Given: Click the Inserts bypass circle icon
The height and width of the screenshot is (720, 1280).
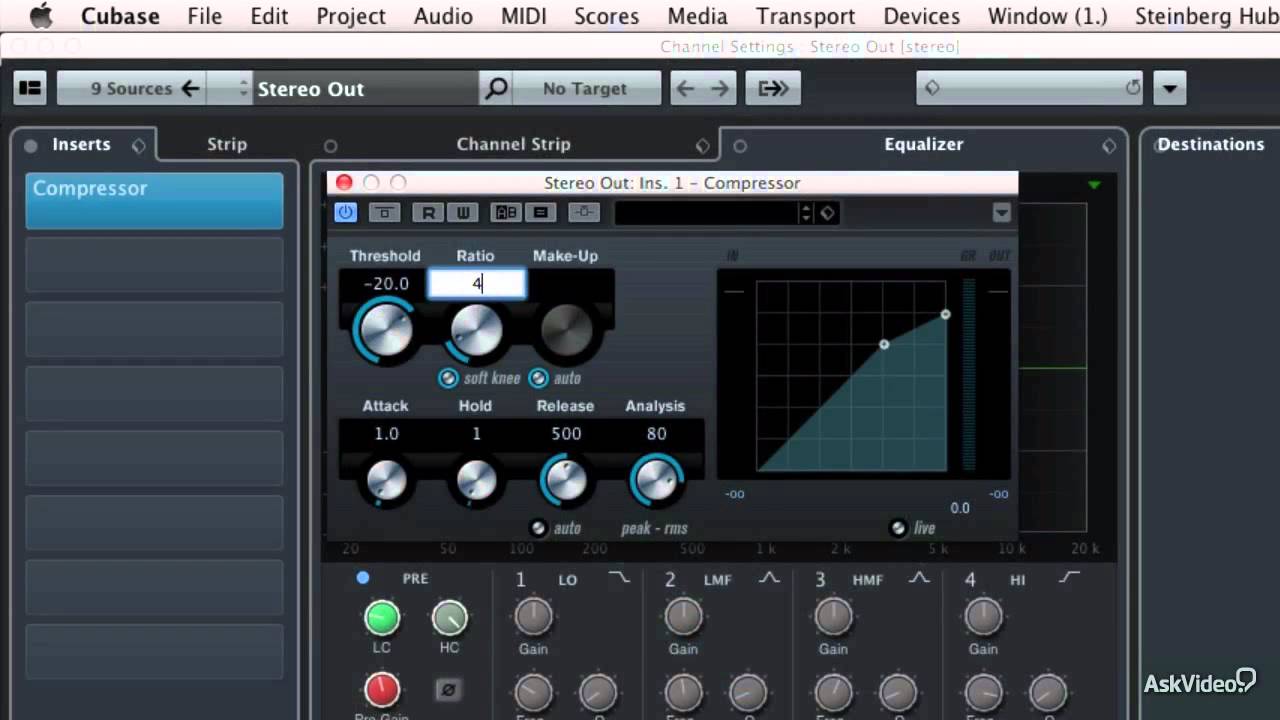Looking at the screenshot, I should click(31, 145).
